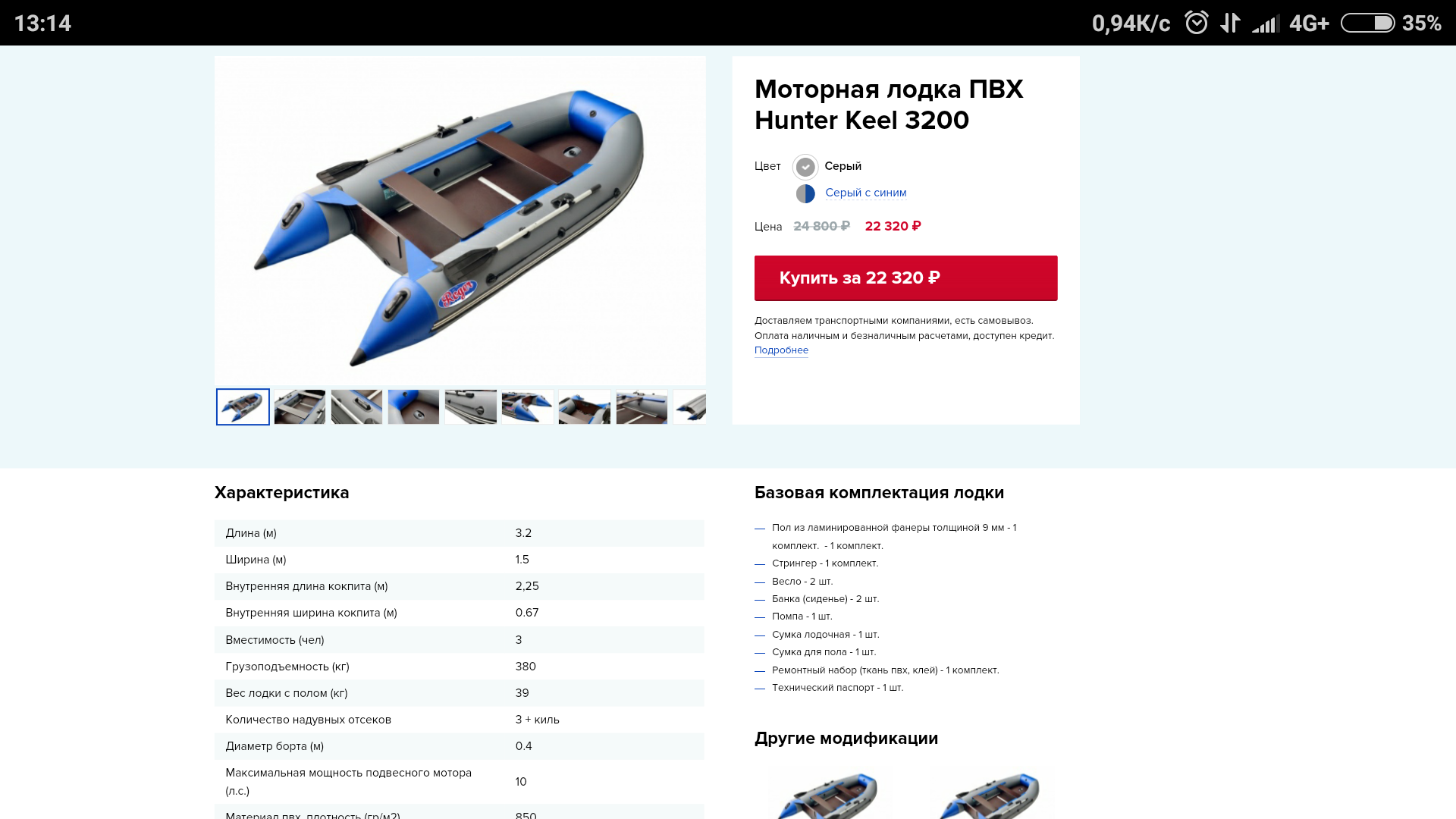Select the gray-blue half-circle color swatch
The height and width of the screenshot is (819, 1456).
point(805,193)
